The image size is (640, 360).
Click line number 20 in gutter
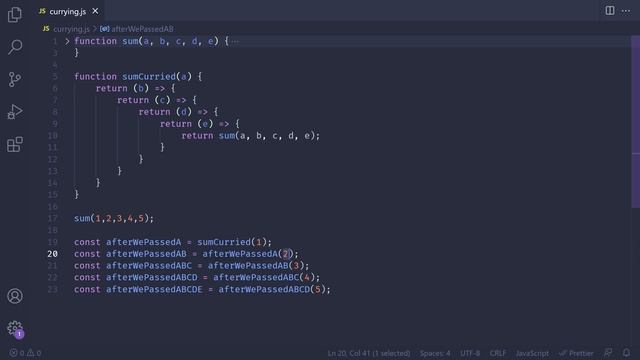pyautogui.click(x=52, y=254)
